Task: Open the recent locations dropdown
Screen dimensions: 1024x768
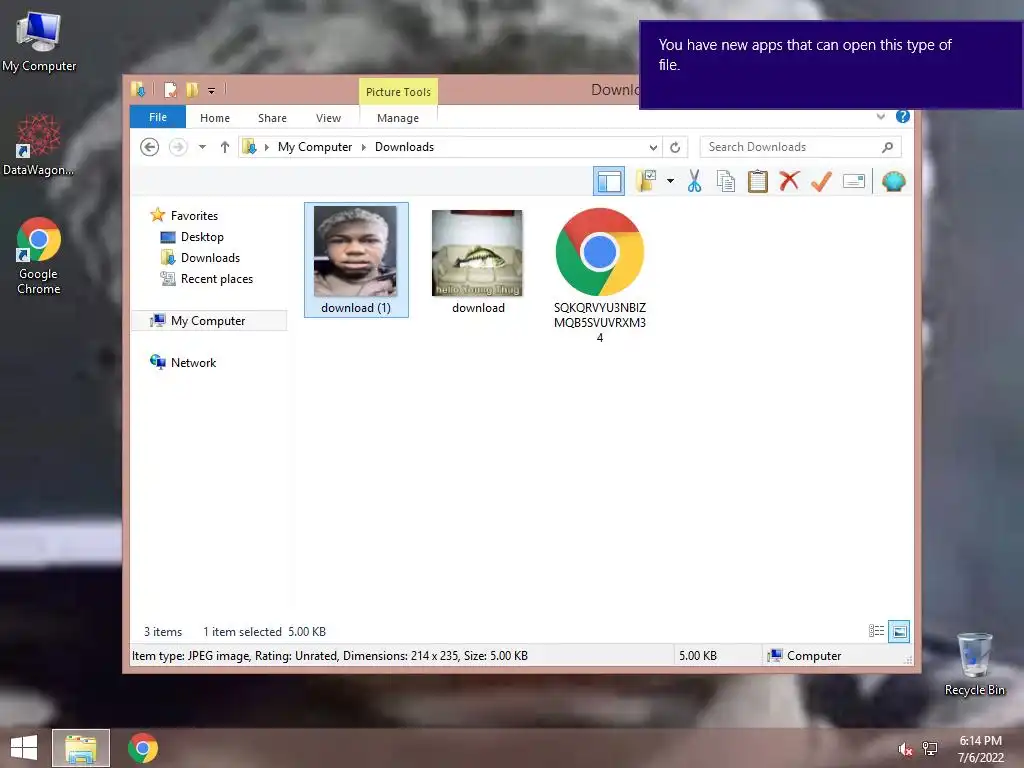Action: pos(202,147)
